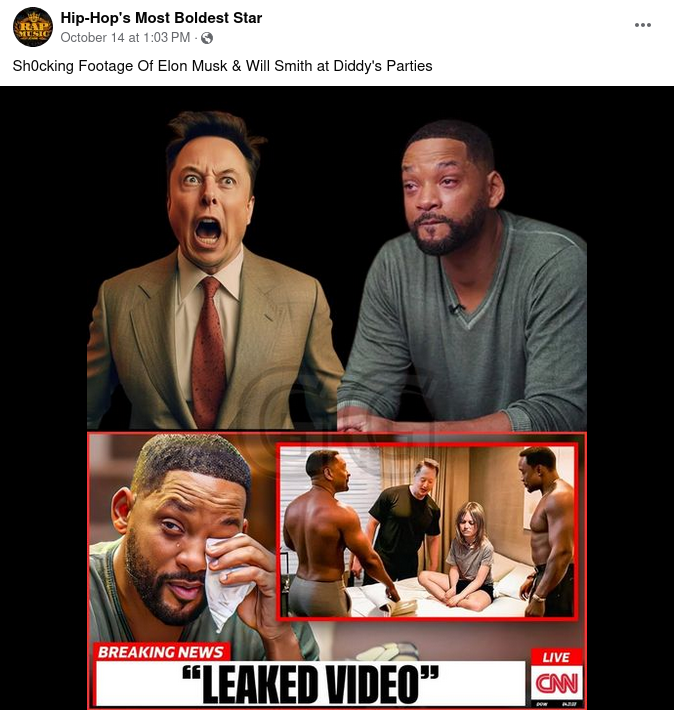Open the three-dots post options menu
This screenshot has width=674, height=710.
pyautogui.click(x=642, y=25)
